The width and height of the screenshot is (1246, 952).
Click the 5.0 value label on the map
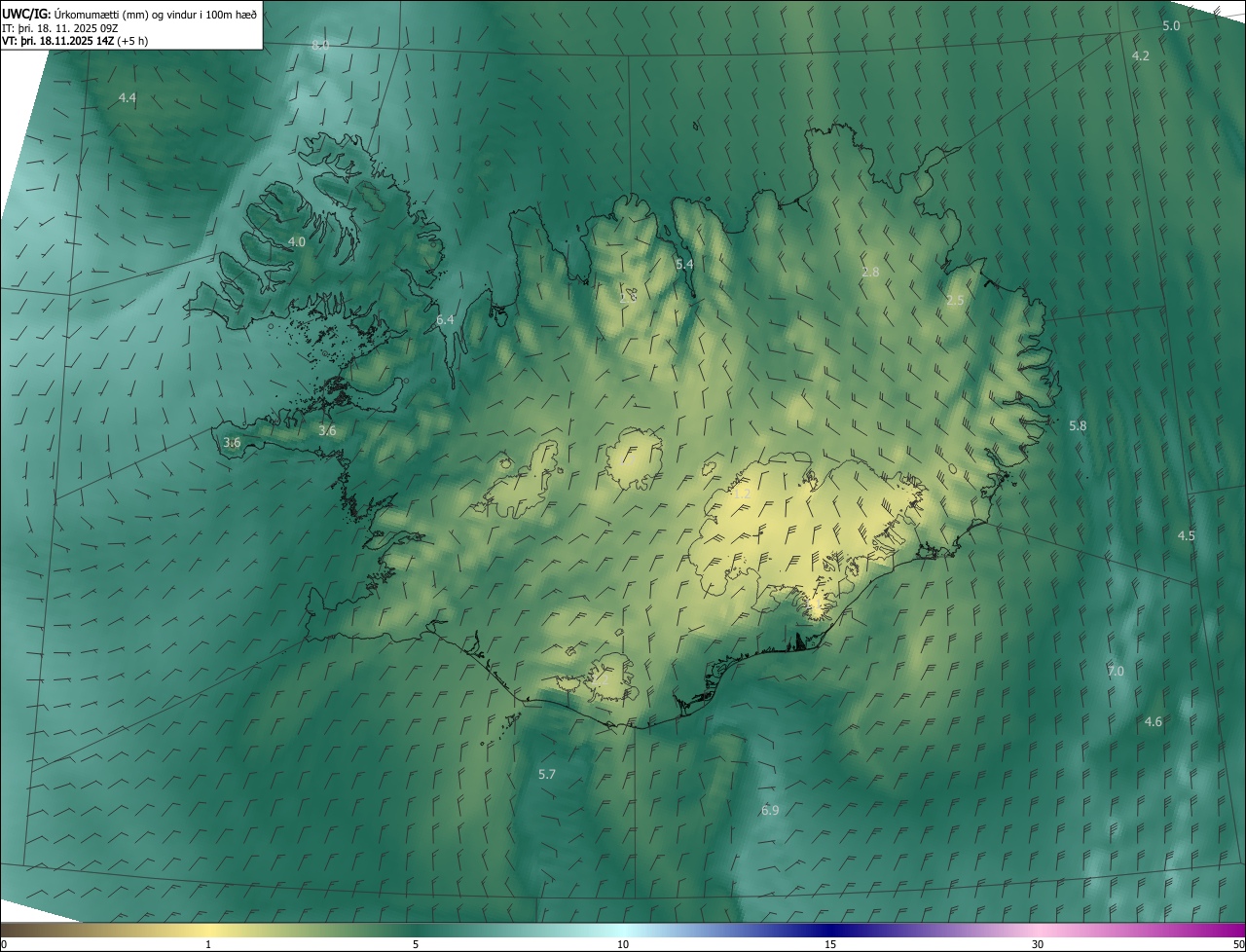1171,26
